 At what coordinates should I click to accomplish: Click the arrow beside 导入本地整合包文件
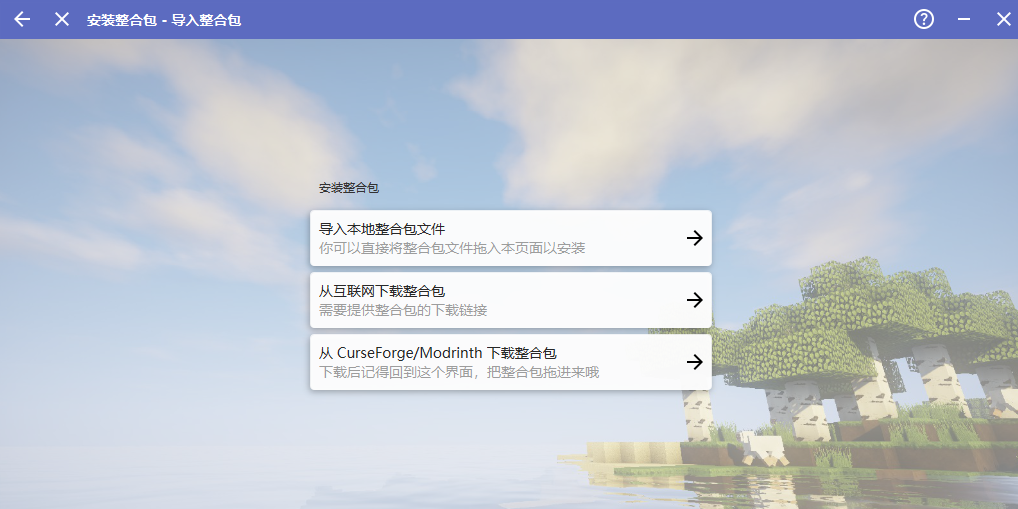tap(695, 238)
